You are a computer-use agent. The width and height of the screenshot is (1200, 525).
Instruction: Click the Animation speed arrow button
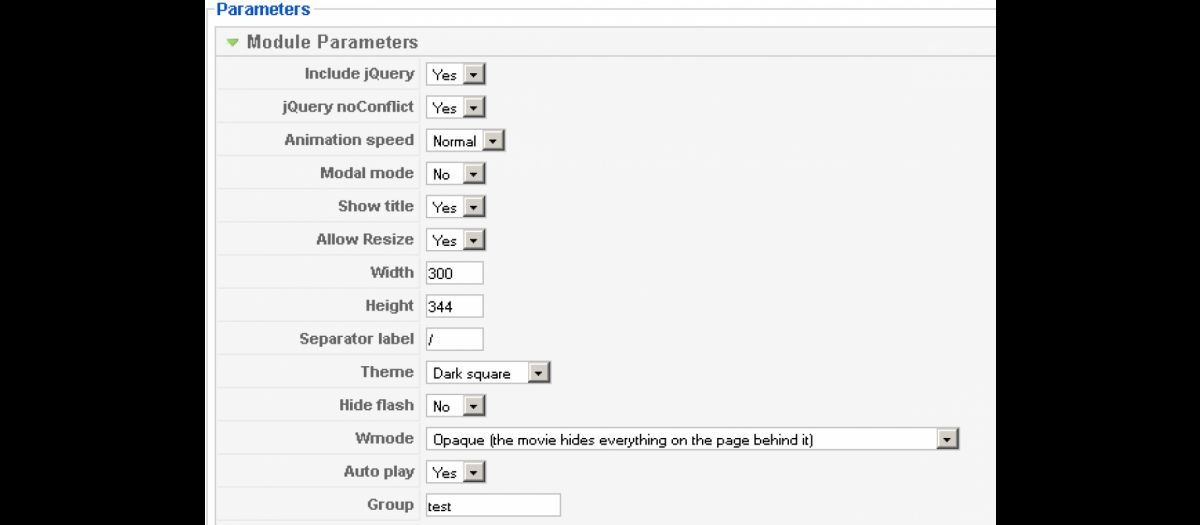point(493,141)
